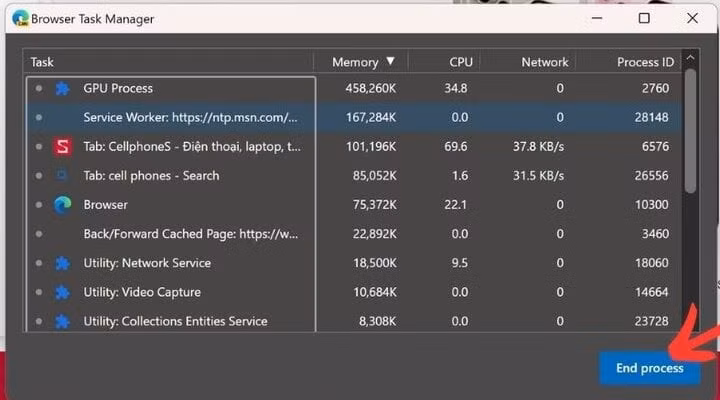This screenshot has width=720, height=400.
Task: Select the Tab: cell phones - Search row
Action: click(x=354, y=175)
